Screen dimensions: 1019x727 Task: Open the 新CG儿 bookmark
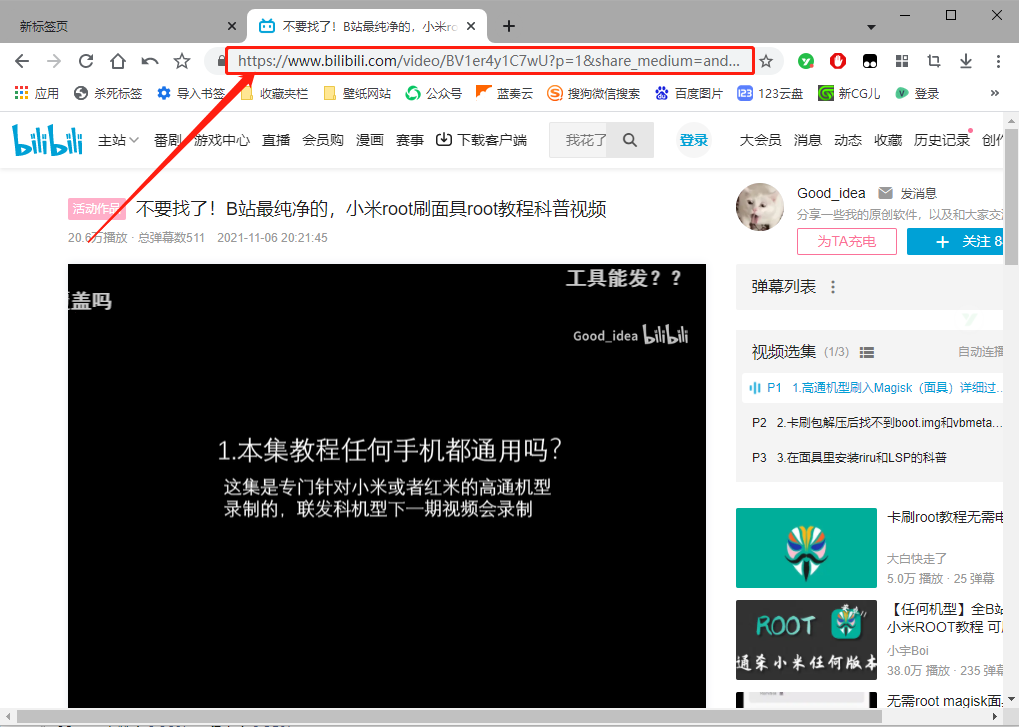click(x=849, y=94)
